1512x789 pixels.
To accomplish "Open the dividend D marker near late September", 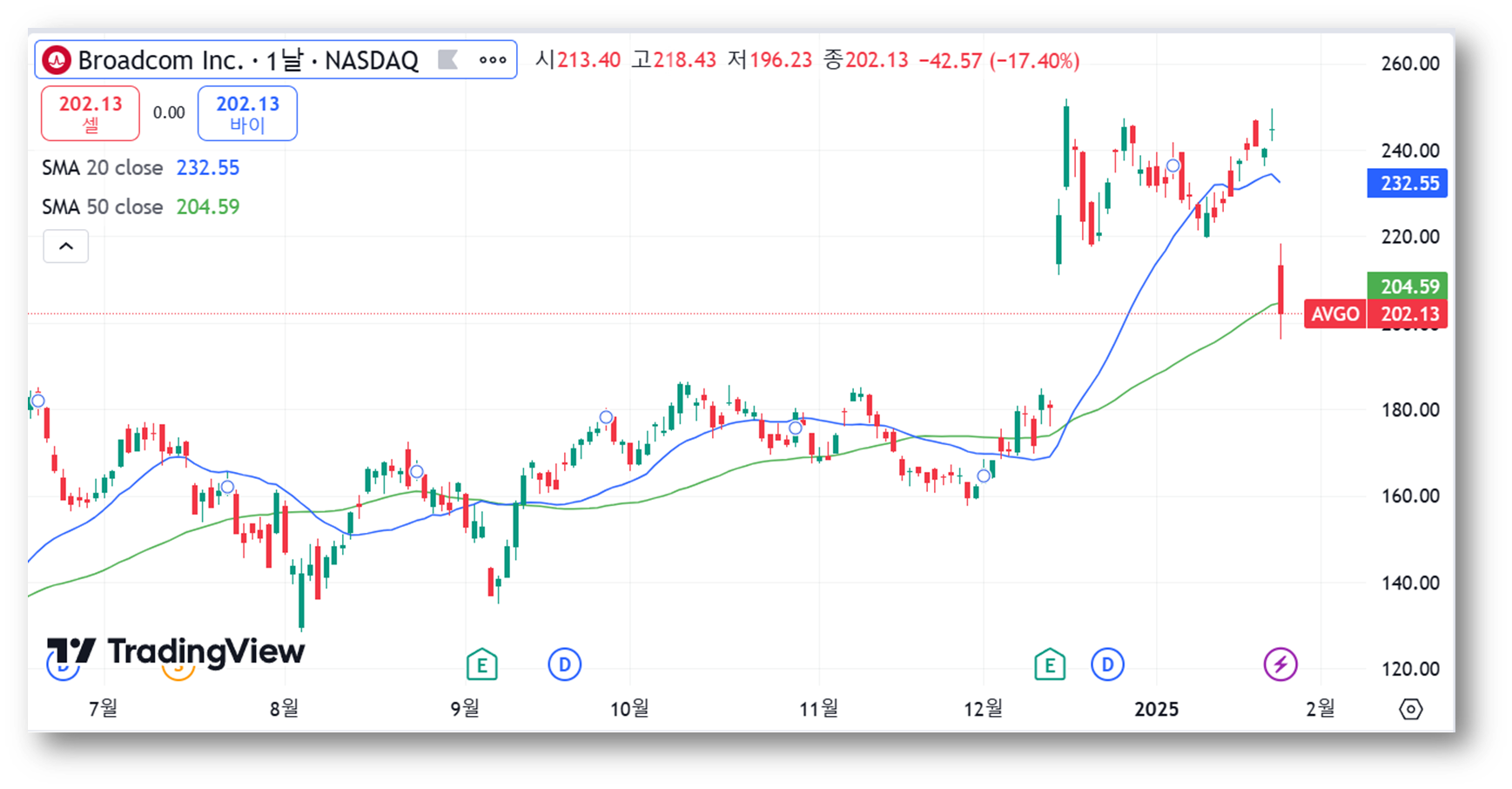I will pyautogui.click(x=565, y=665).
